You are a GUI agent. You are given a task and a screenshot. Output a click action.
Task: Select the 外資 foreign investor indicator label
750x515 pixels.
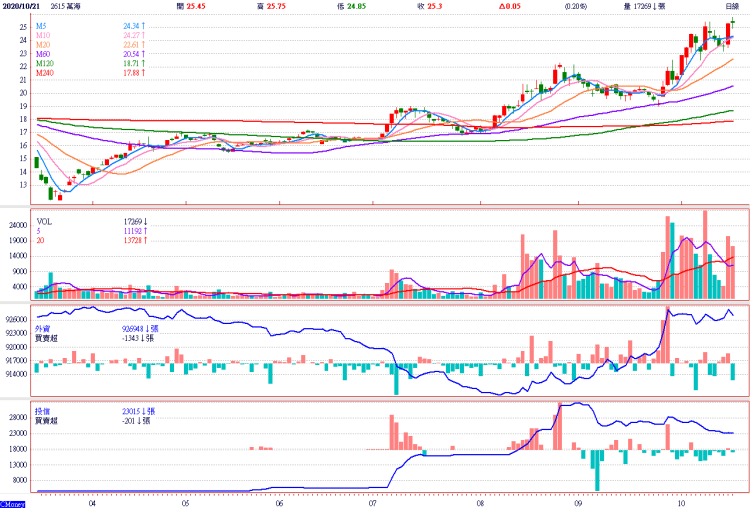[42, 328]
